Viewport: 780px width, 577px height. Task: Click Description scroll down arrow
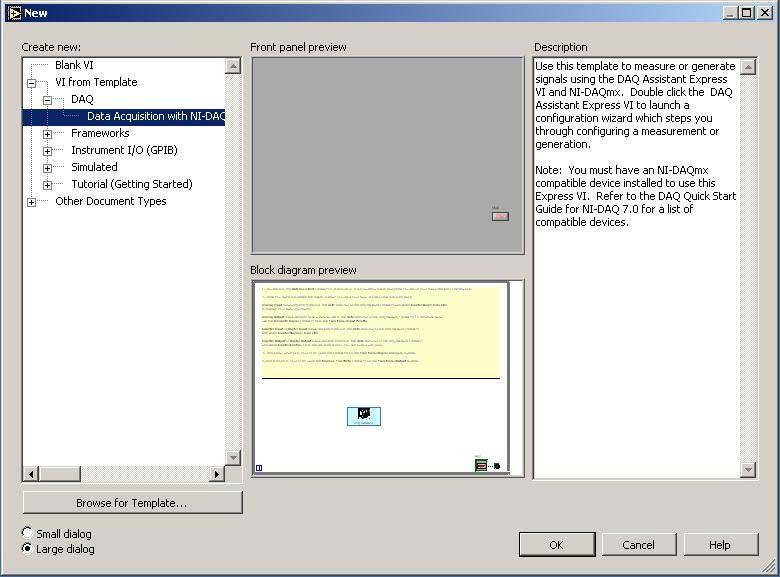pyautogui.click(x=748, y=470)
